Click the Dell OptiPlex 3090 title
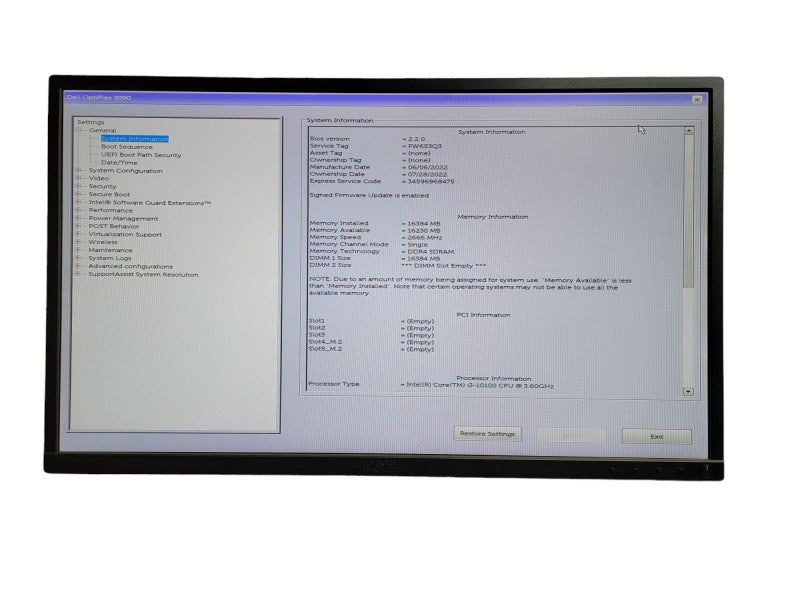The width and height of the screenshot is (800, 600). (99, 97)
